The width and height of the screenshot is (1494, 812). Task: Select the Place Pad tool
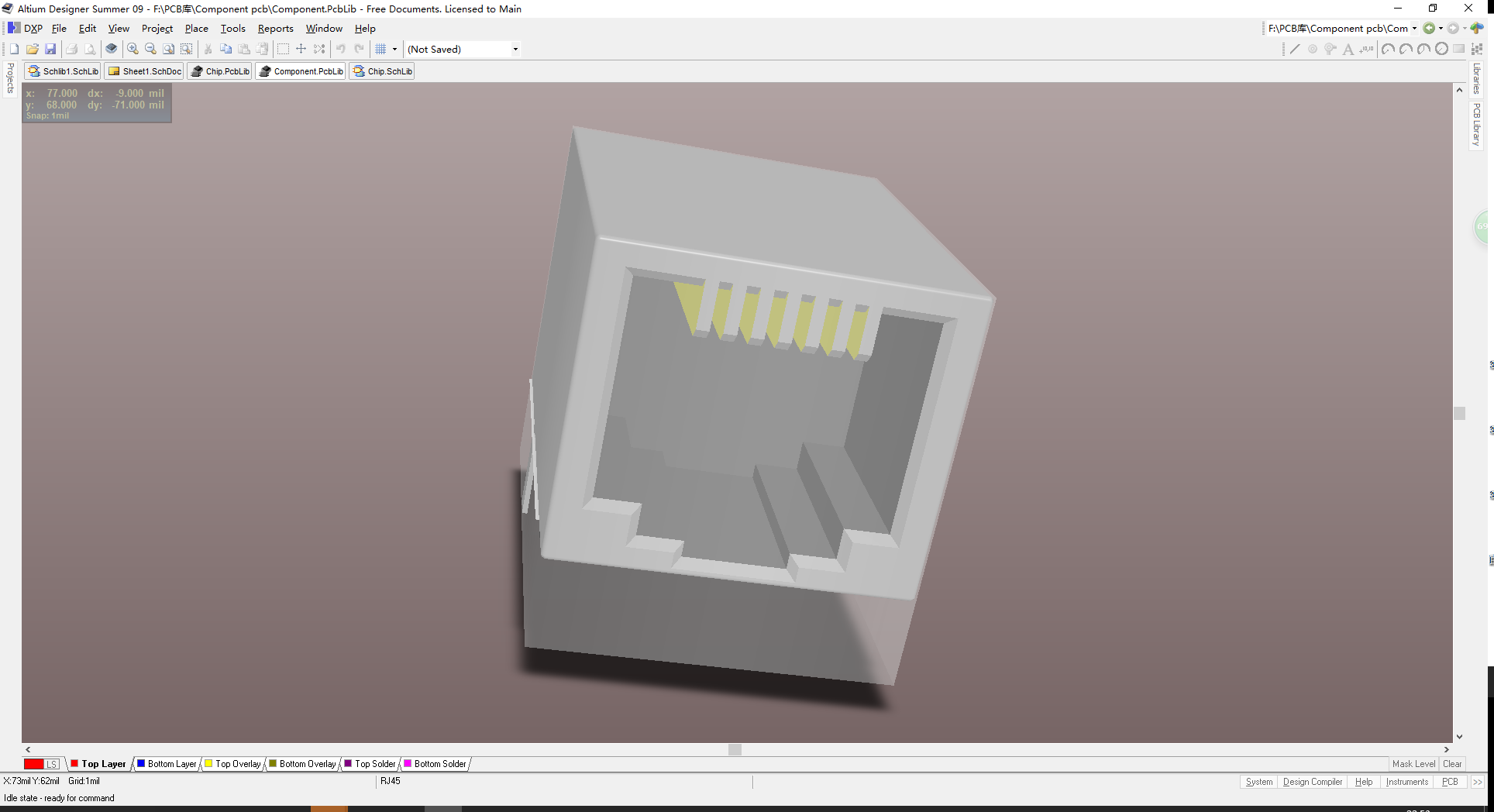point(1313,49)
